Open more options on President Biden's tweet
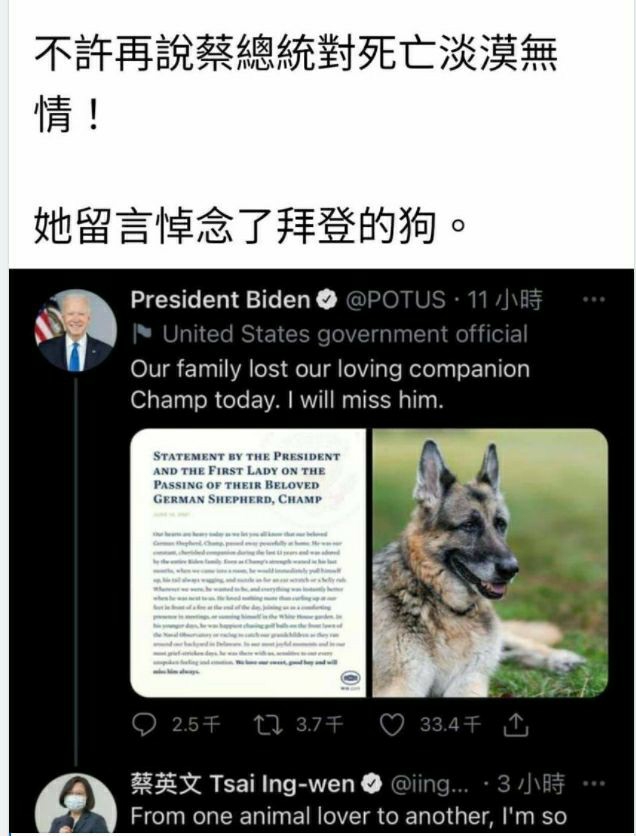 tap(594, 300)
